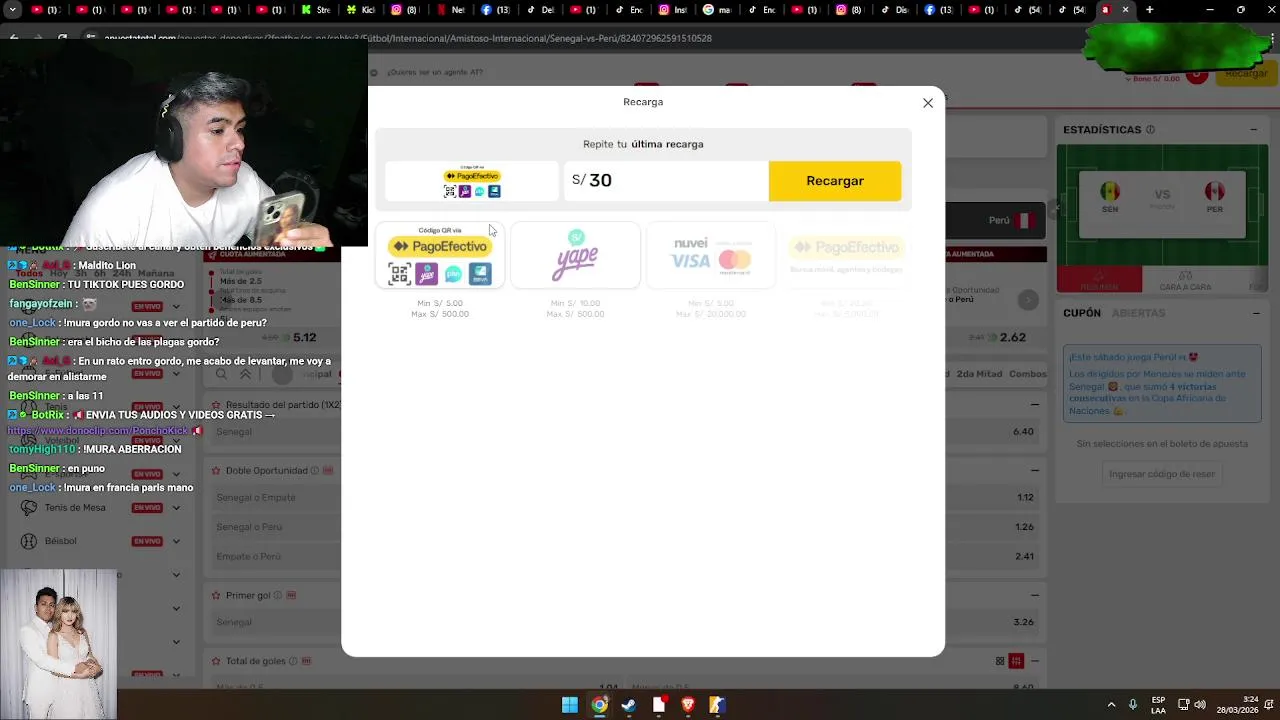Switch to the Abiertas tab
The image size is (1280, 720).
1138,313
